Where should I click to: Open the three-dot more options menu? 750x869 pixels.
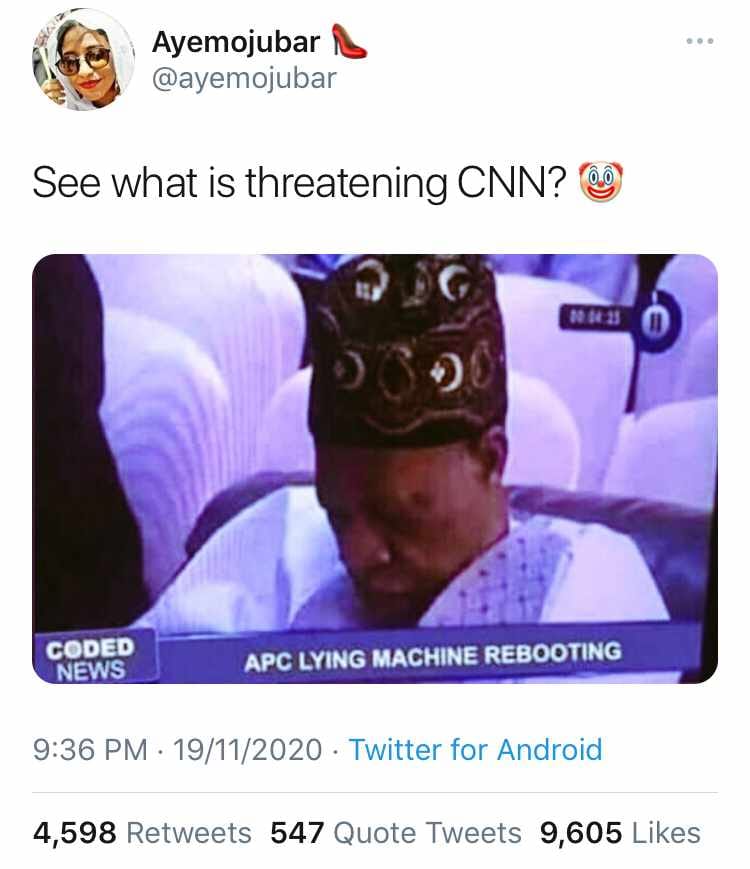[x=699, y=41]
